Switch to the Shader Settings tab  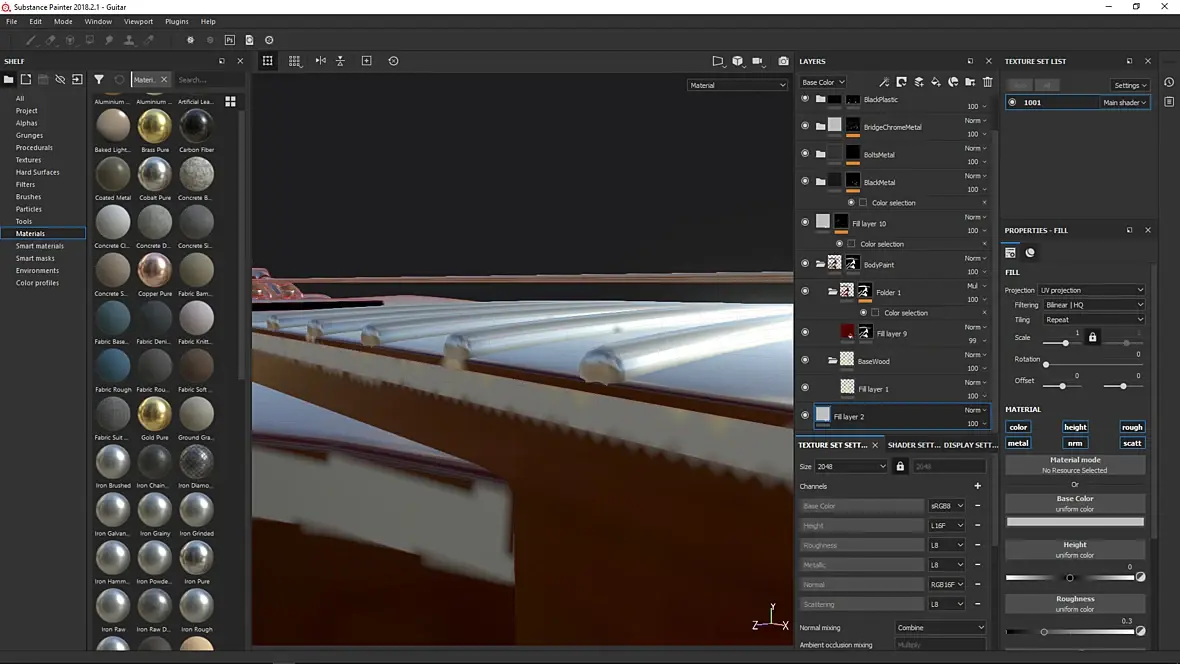(x=912, y=445)
